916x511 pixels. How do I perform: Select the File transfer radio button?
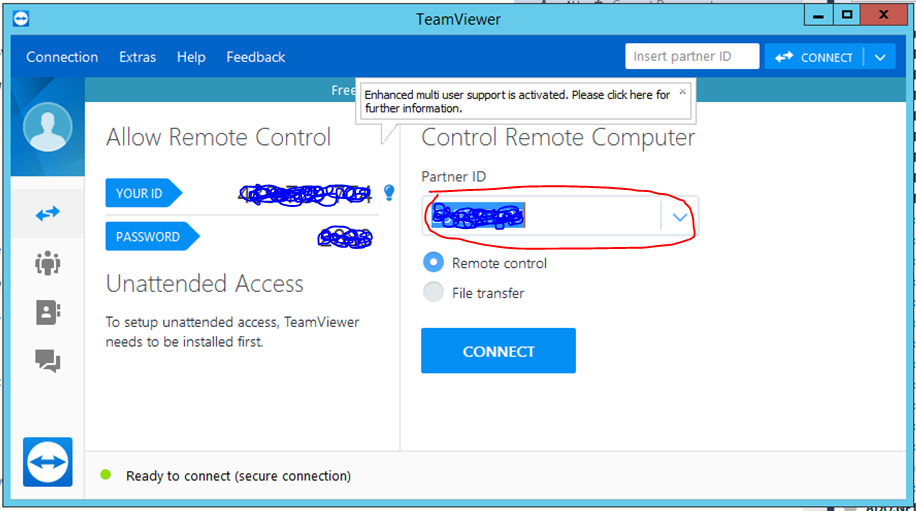click(x=433, y=292)
